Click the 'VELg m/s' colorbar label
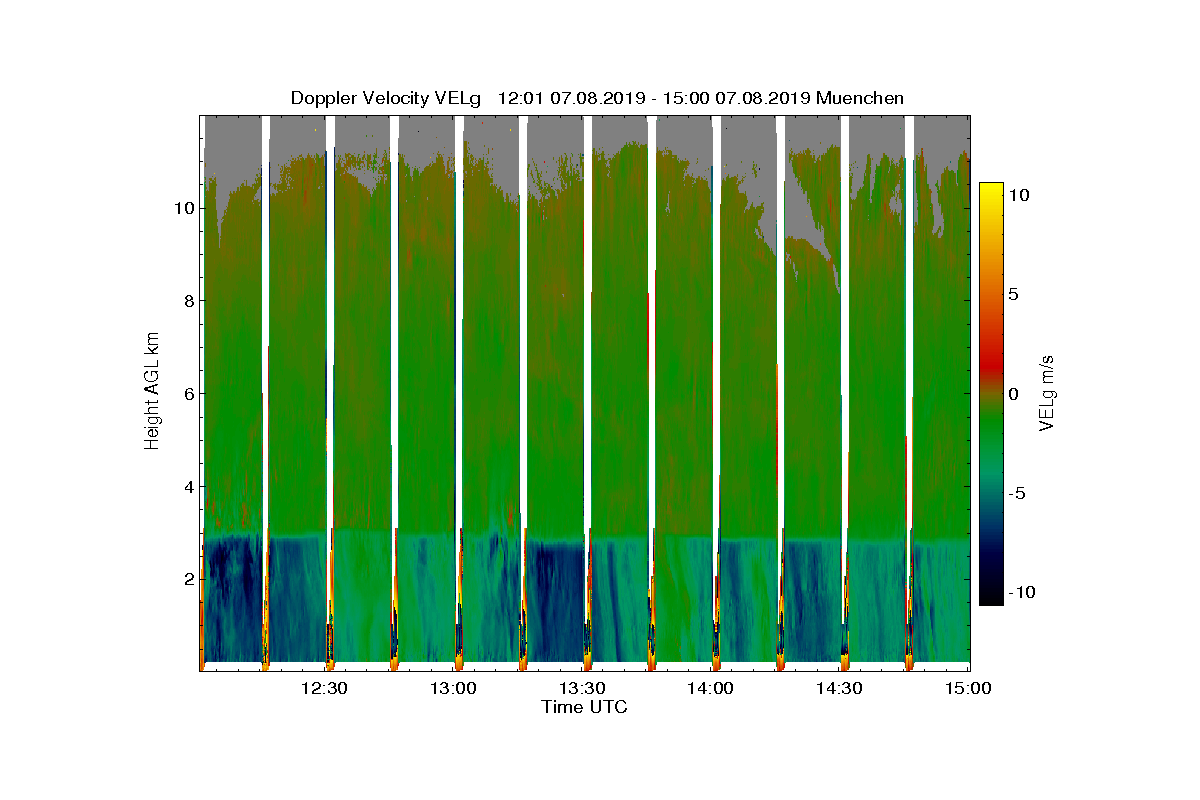The width and height of the screenshot is (1200, 800). pos(1048,393)
